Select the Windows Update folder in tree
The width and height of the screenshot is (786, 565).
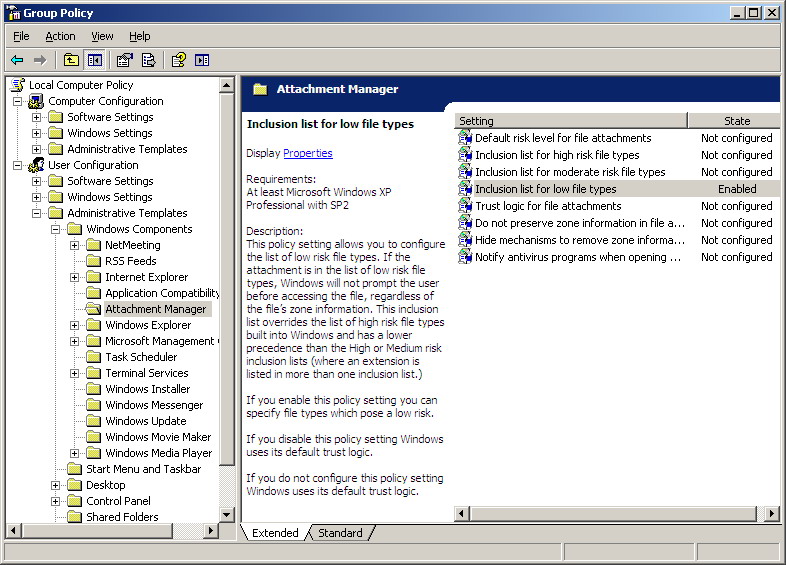[145, 421]
